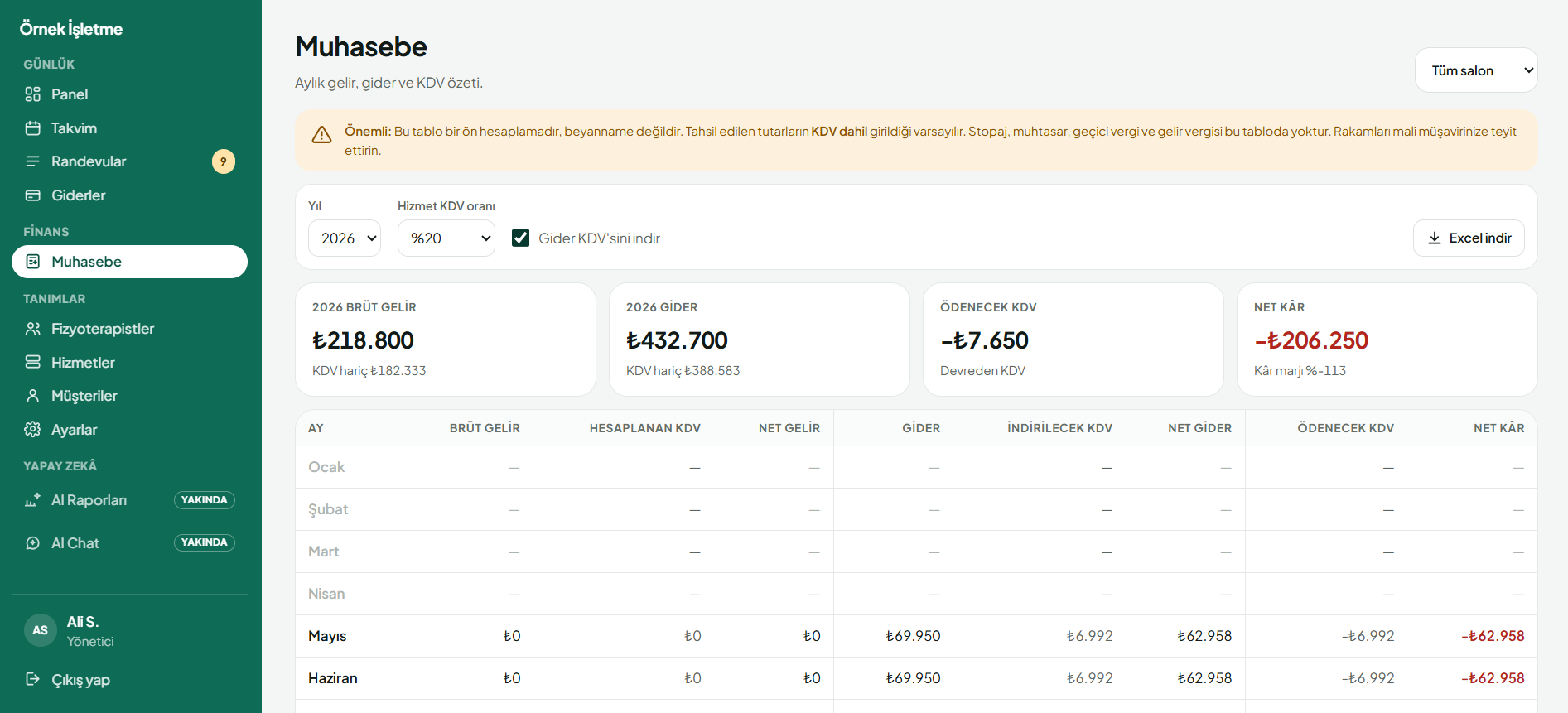Click the Fizyoterapistler people icon

point(33,329)
